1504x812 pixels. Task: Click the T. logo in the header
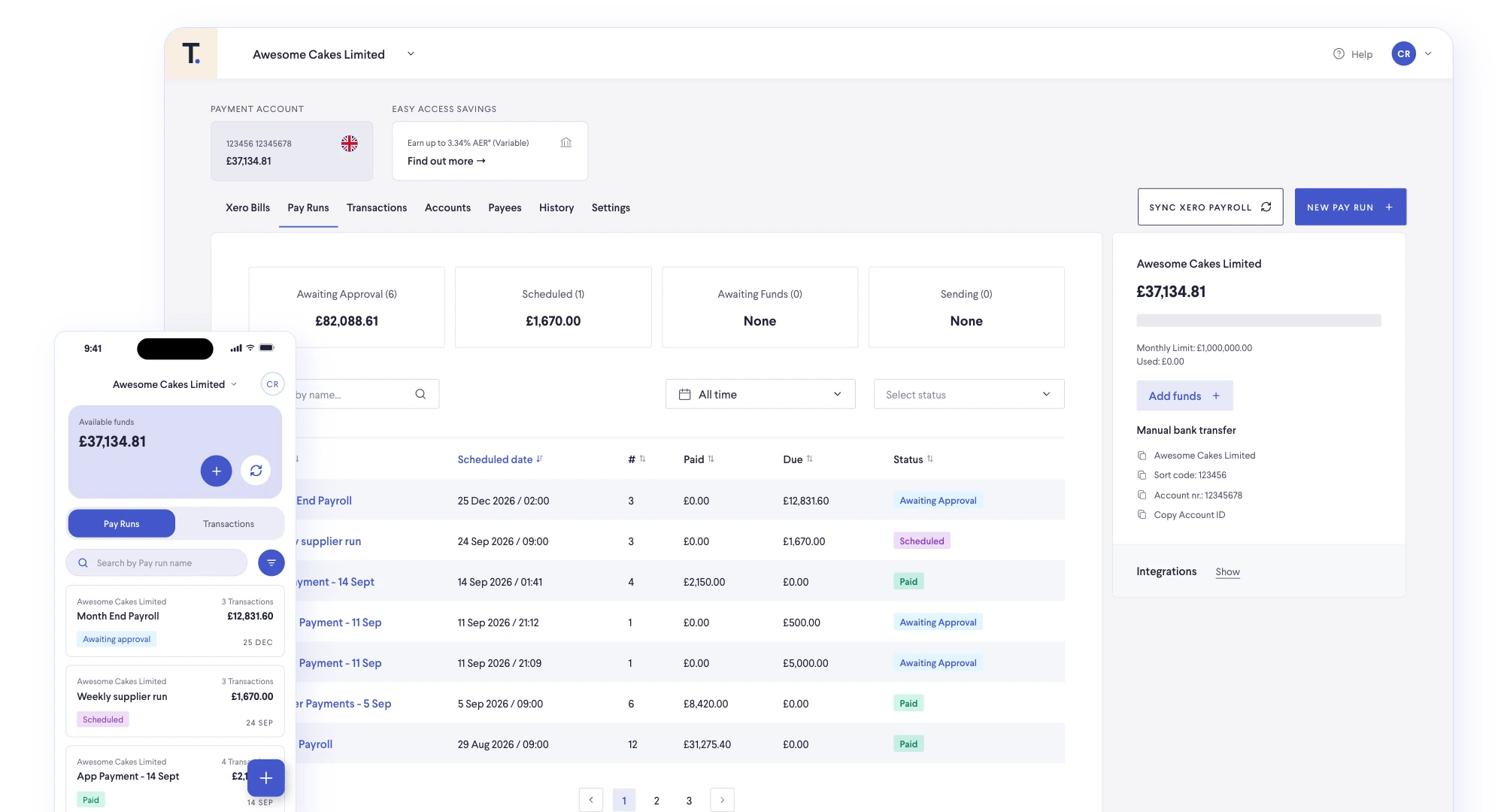tap(191, 53)
